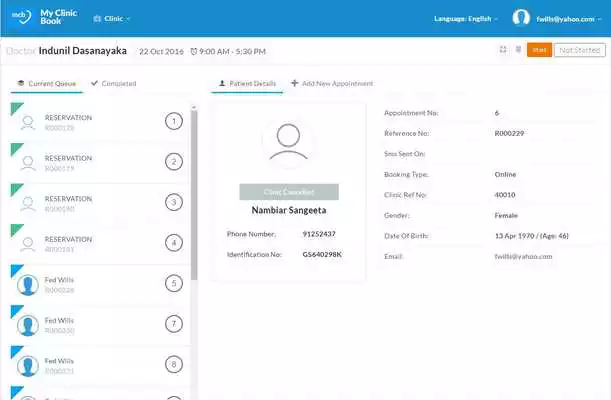
Task: Click person icon of reservation number 1
Action: click(28, 122)
